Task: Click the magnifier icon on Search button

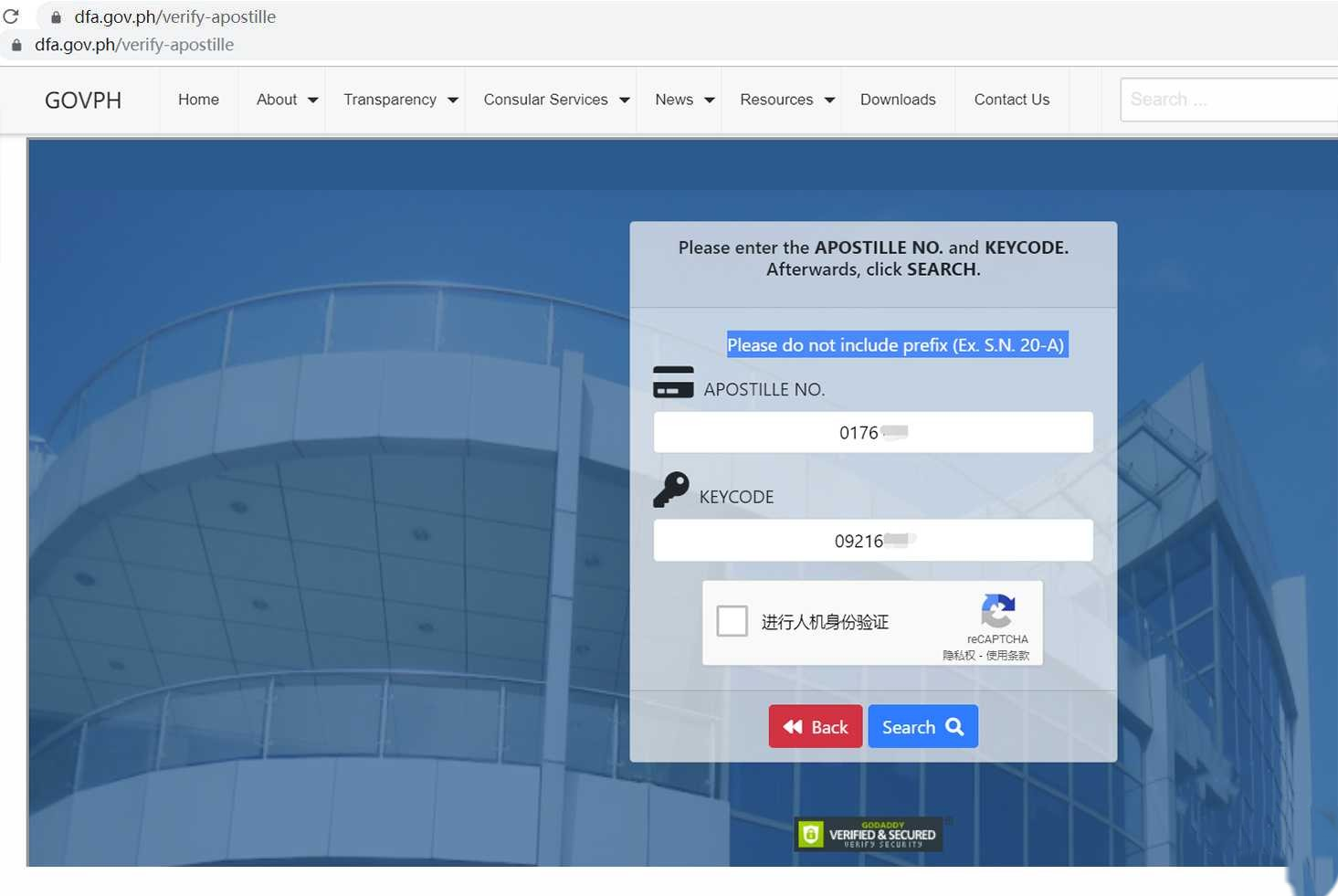Action: point(954,726)
